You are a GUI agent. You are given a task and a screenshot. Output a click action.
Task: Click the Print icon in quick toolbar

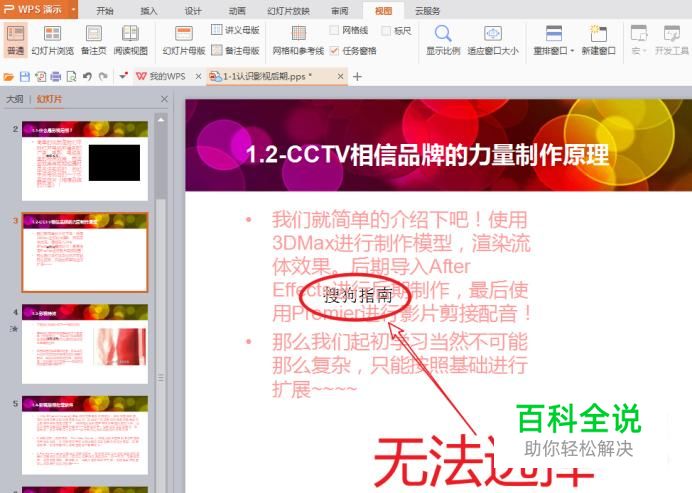(x=56, y=77)
